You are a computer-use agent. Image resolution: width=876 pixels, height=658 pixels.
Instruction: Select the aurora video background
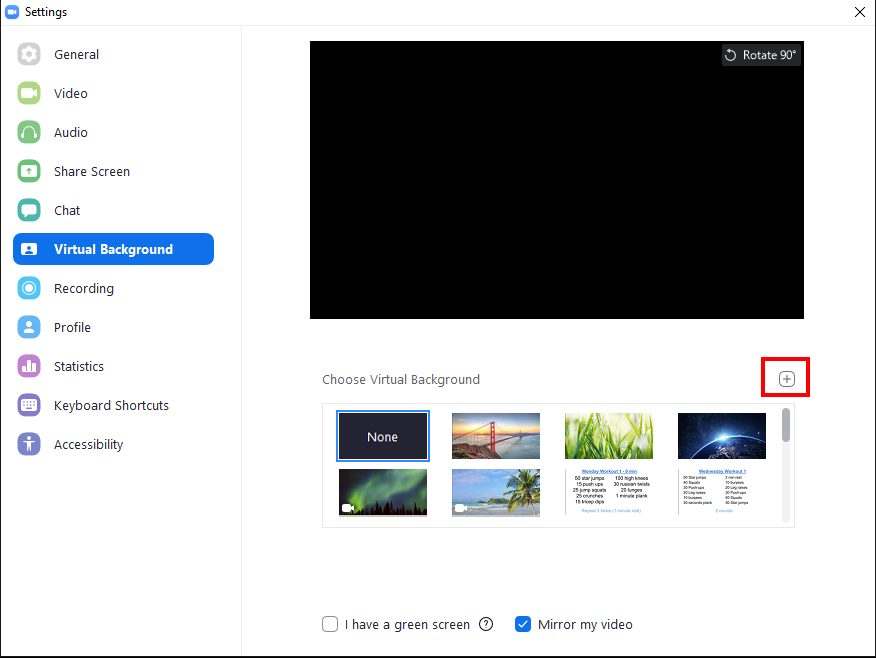pyautogui.click(x=383, y=492)
